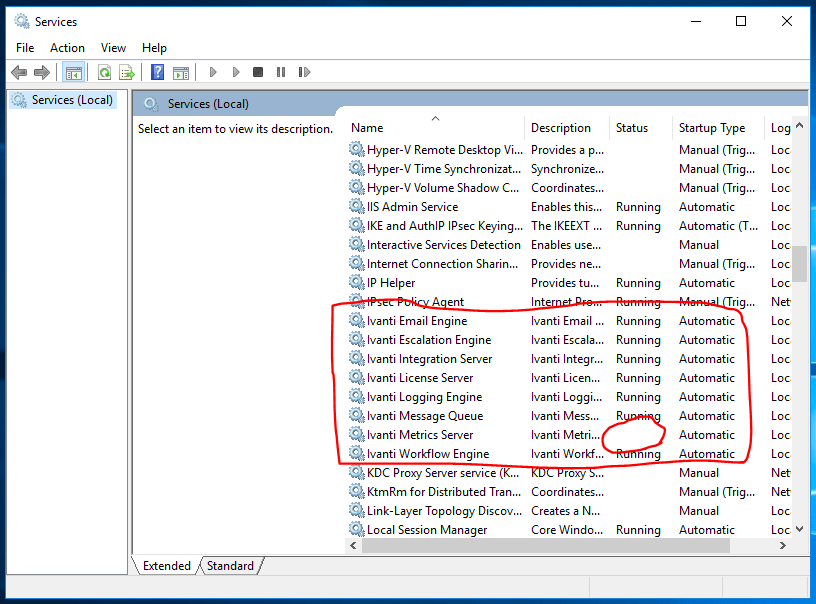This screenshot has height=604, width=816.
Task: Click gear icon of Local Session Manager
Action: point(356,529)
